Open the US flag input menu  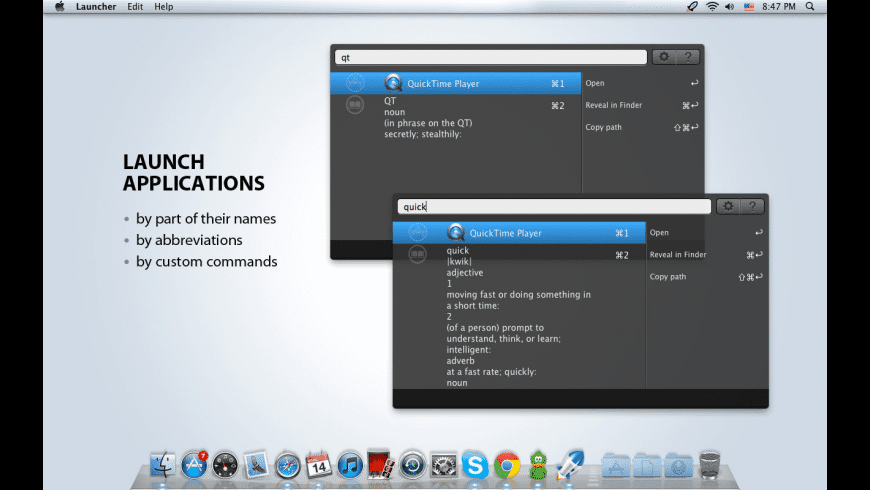point(748,7)
